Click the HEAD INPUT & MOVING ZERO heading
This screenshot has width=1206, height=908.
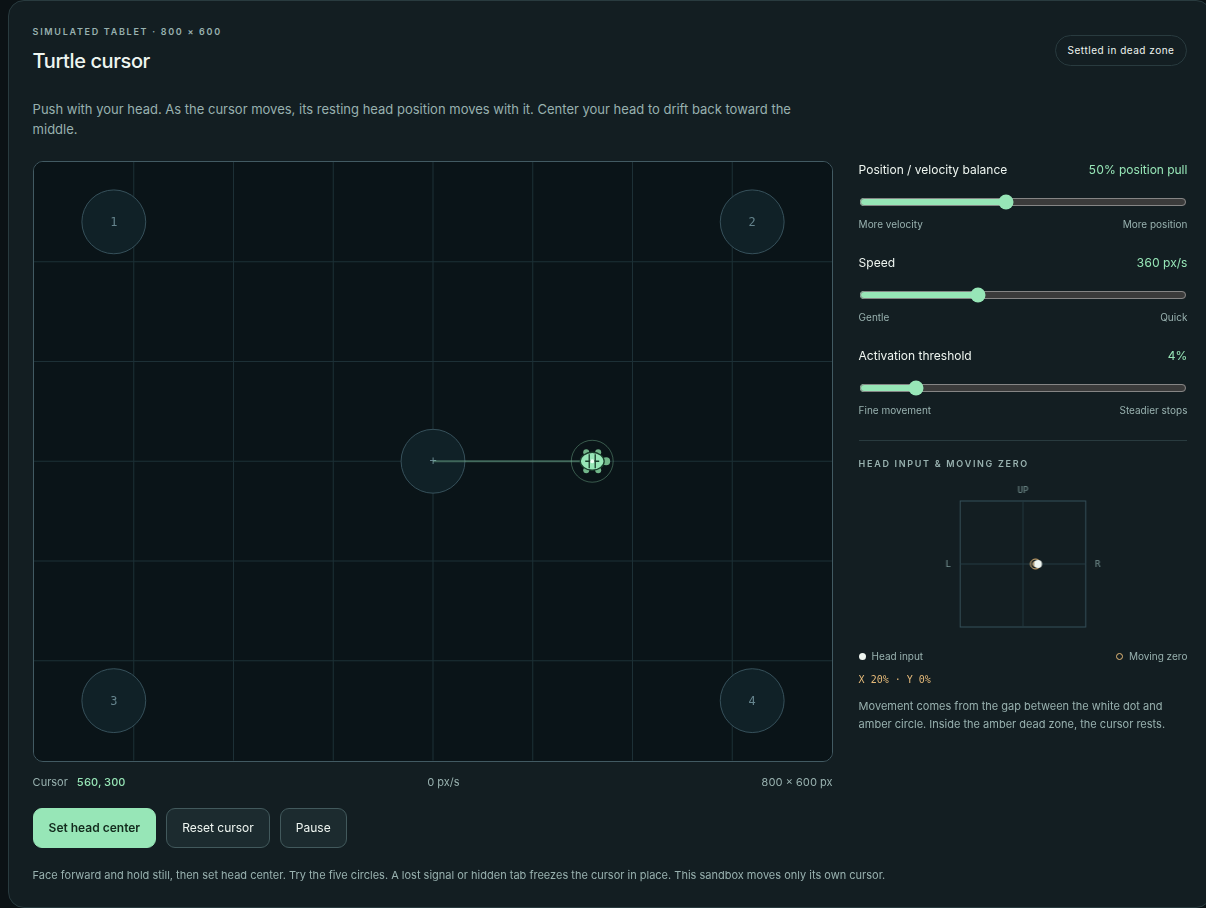click(943, 464)
